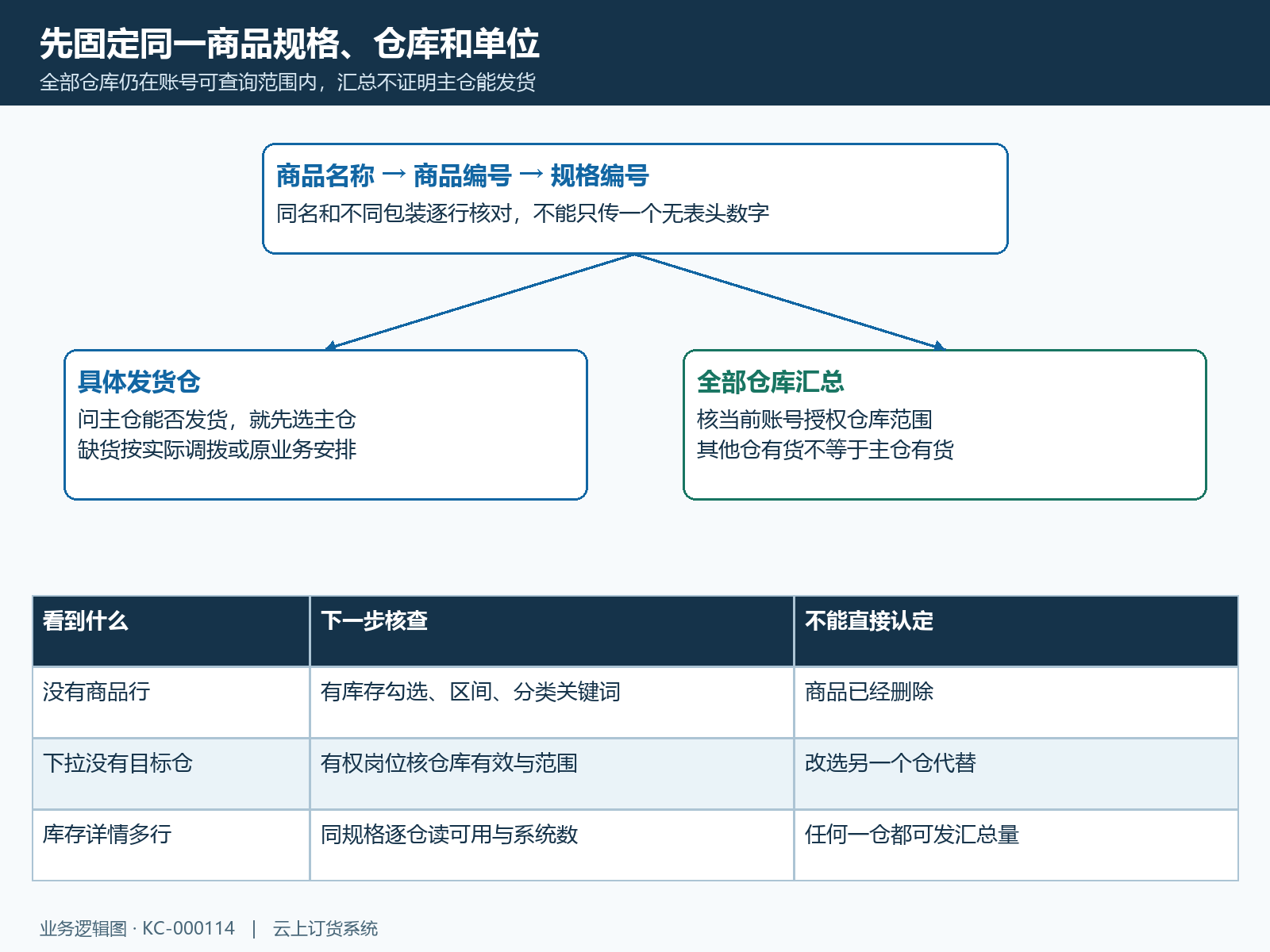
Task: Click the footer text 业务逻辑图 · KC-000114
Action: (x=137, y=929)
